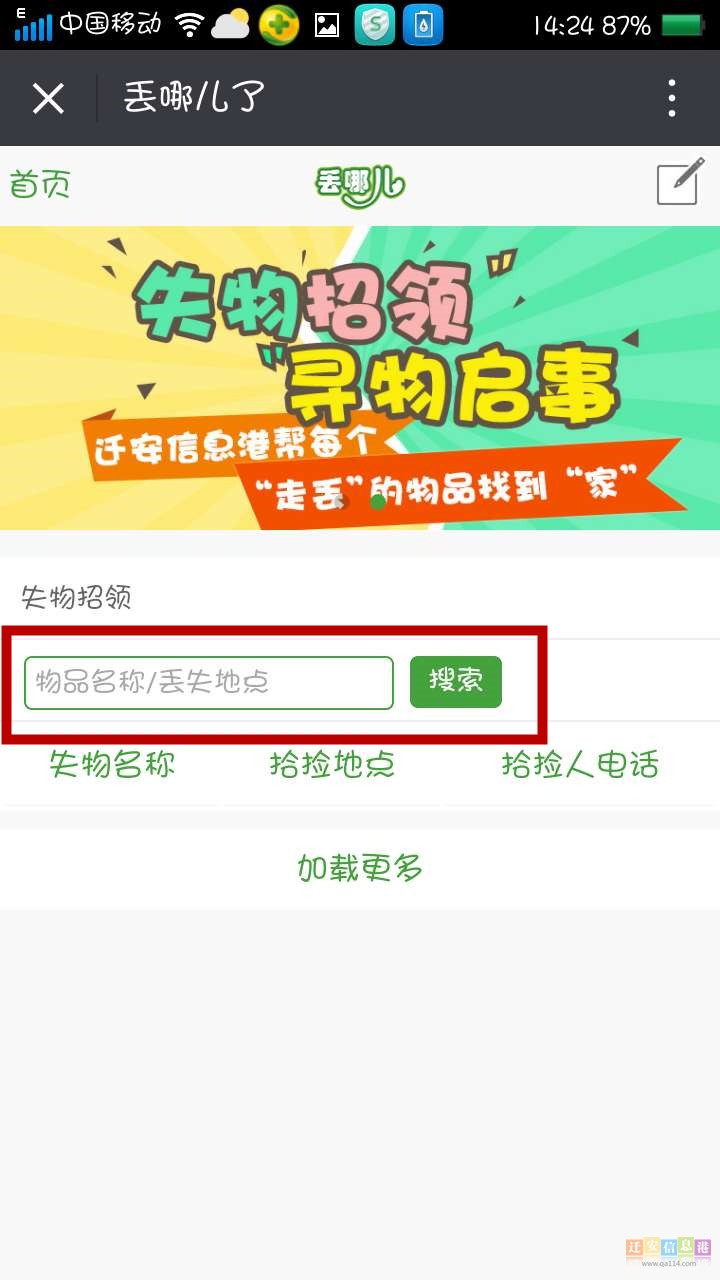Tap the green plus status bar icon
Viewport: 720px width, 1280px height.
click(279, 25)
